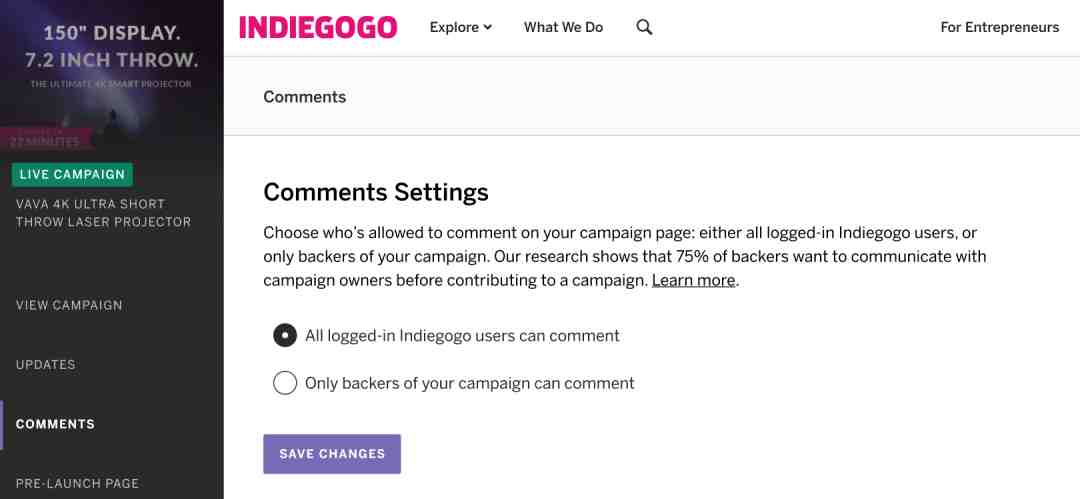Click VAVA 4K Ultra Short Throw campaign title
Screen dimensions: 1080x499
[x=103, y=213]
